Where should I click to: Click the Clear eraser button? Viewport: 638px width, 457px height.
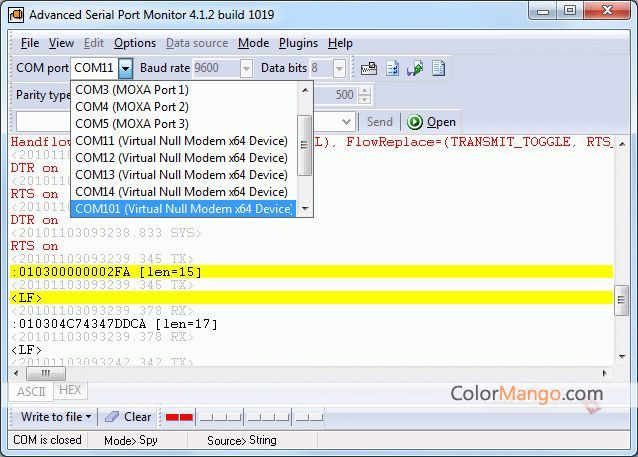(128, 417)
